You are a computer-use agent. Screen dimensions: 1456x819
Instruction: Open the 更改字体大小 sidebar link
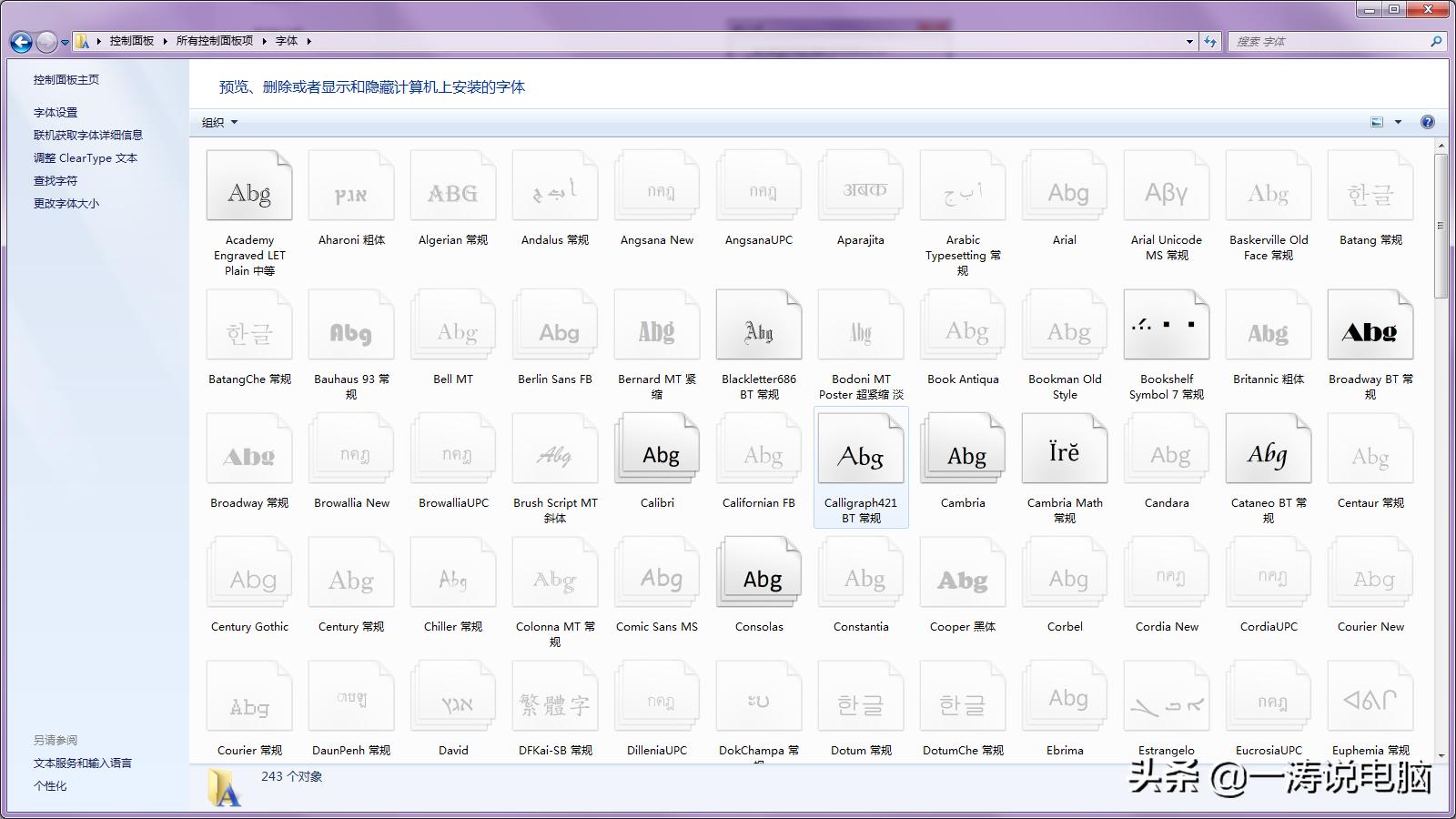pos(66,204)
